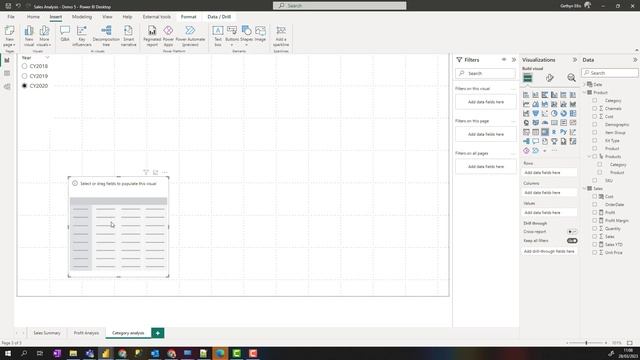Collapse the Data pane
Viewport: 640px width, 360px height.
coord(635,60)
